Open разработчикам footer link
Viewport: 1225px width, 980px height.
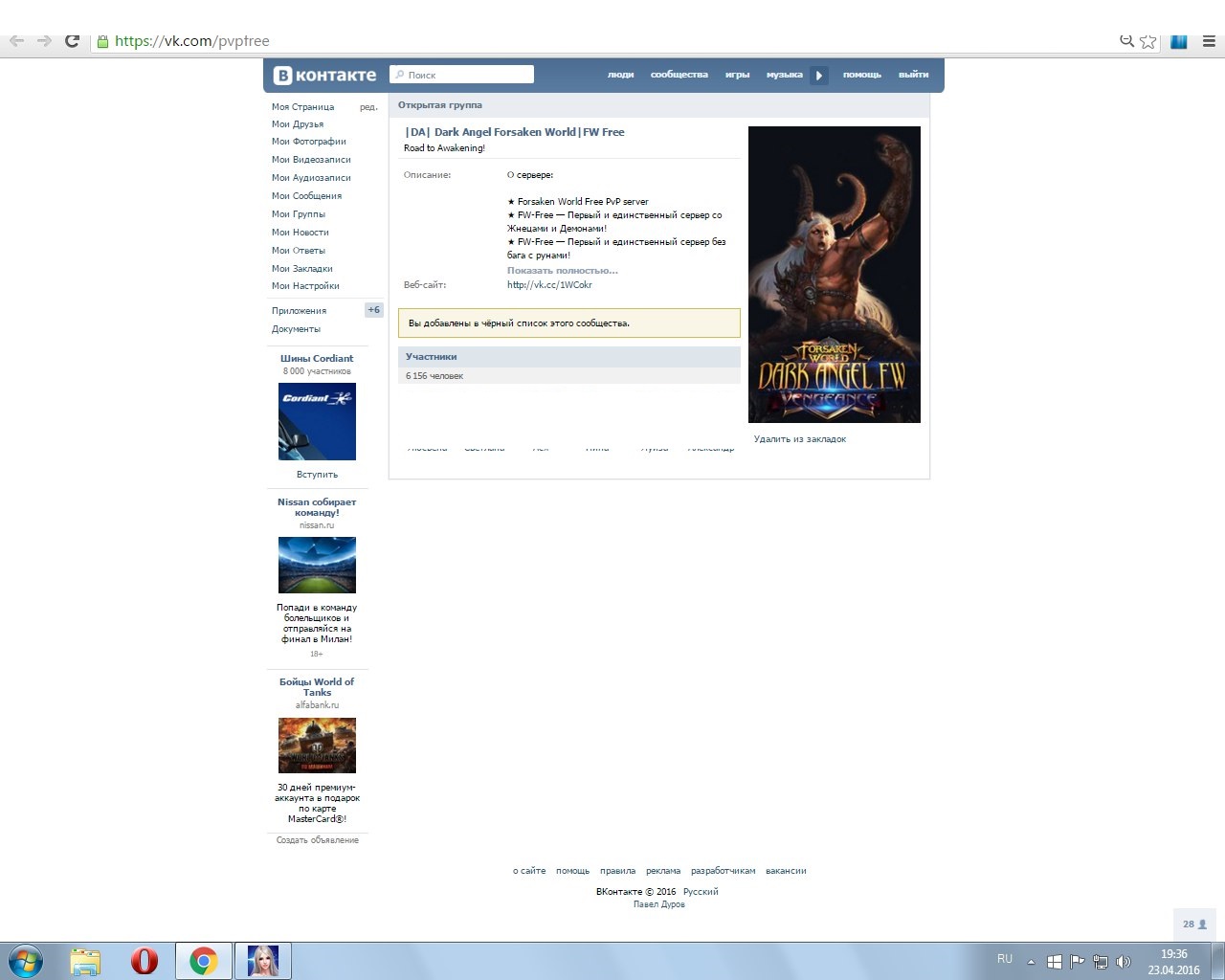pyautogui.click(x=724, y=871)
